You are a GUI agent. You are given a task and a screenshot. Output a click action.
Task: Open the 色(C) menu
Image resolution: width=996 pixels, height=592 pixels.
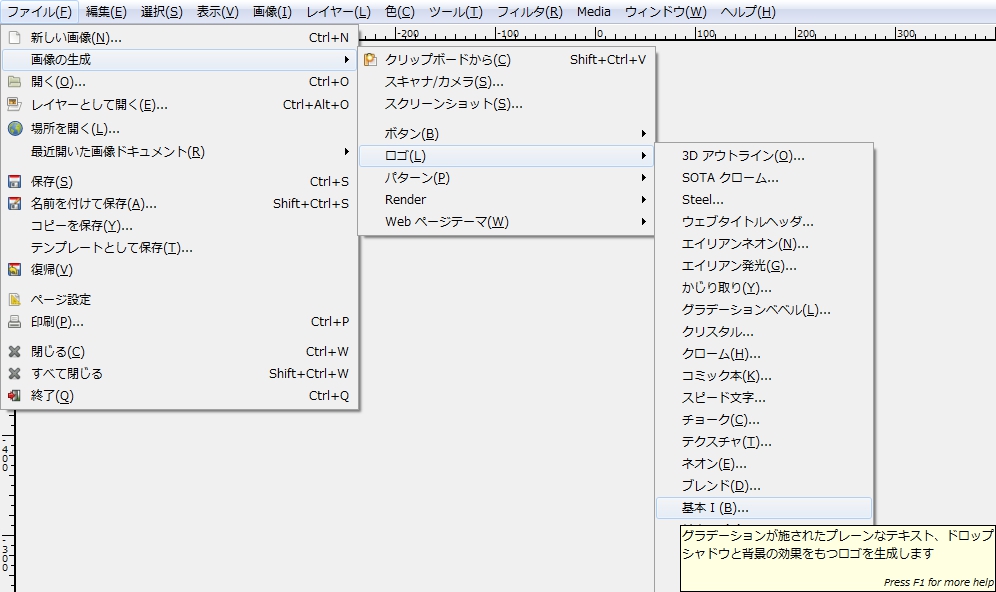[x=400, y=11]
